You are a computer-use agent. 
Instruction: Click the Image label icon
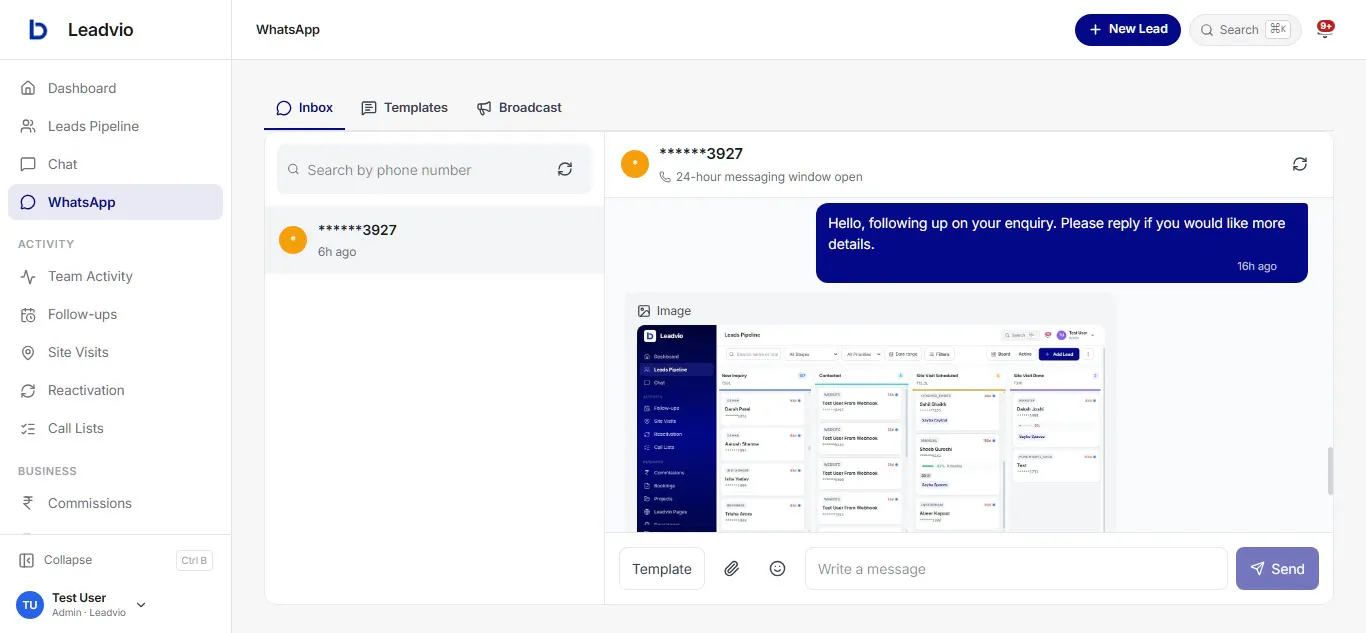tap(644, 311)
